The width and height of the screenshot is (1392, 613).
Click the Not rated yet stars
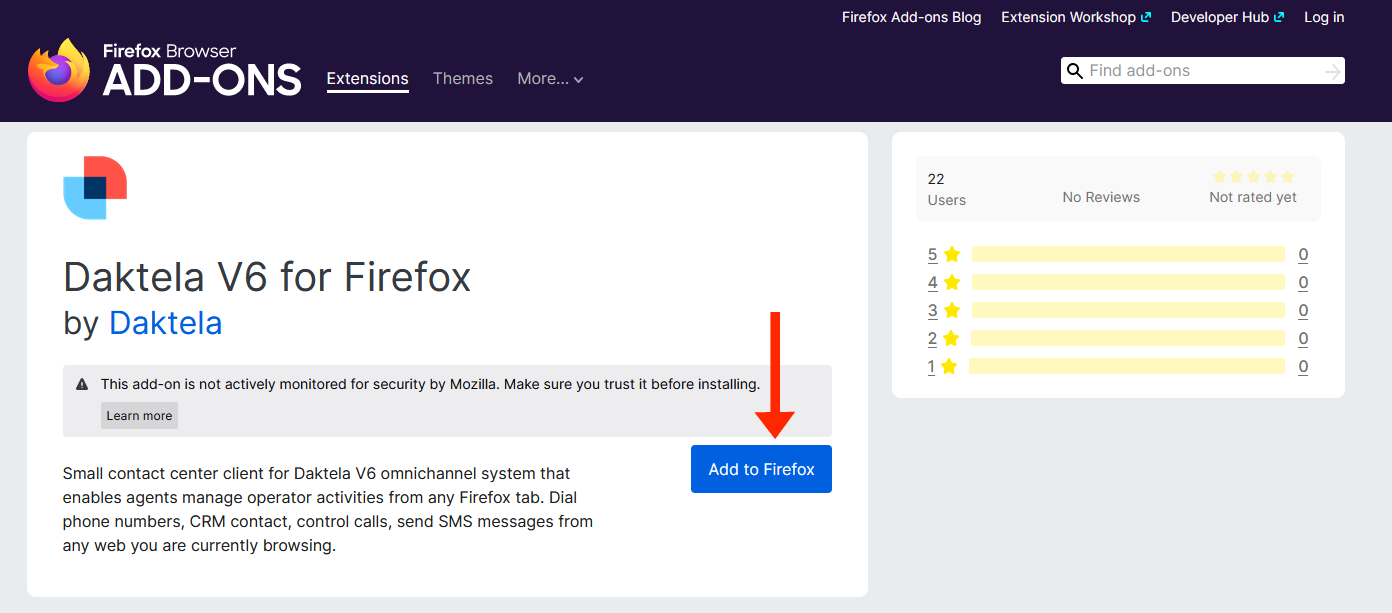tap(1252, 177)
